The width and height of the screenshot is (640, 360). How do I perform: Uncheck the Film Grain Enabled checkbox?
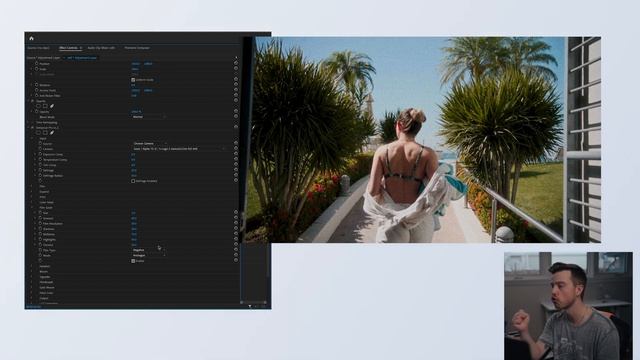tap(133, 261)
